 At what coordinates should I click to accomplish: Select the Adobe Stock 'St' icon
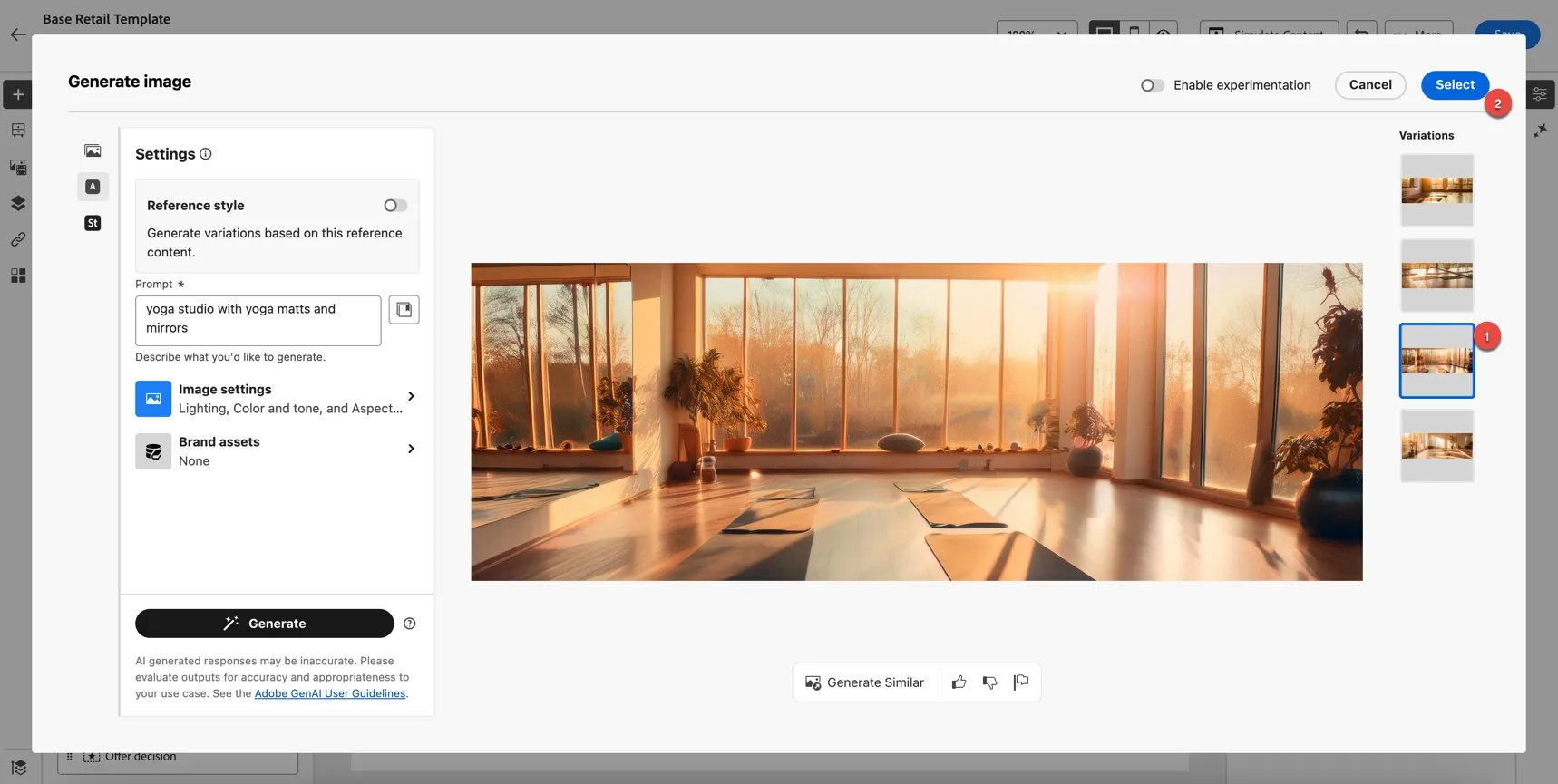click(93, 223)
